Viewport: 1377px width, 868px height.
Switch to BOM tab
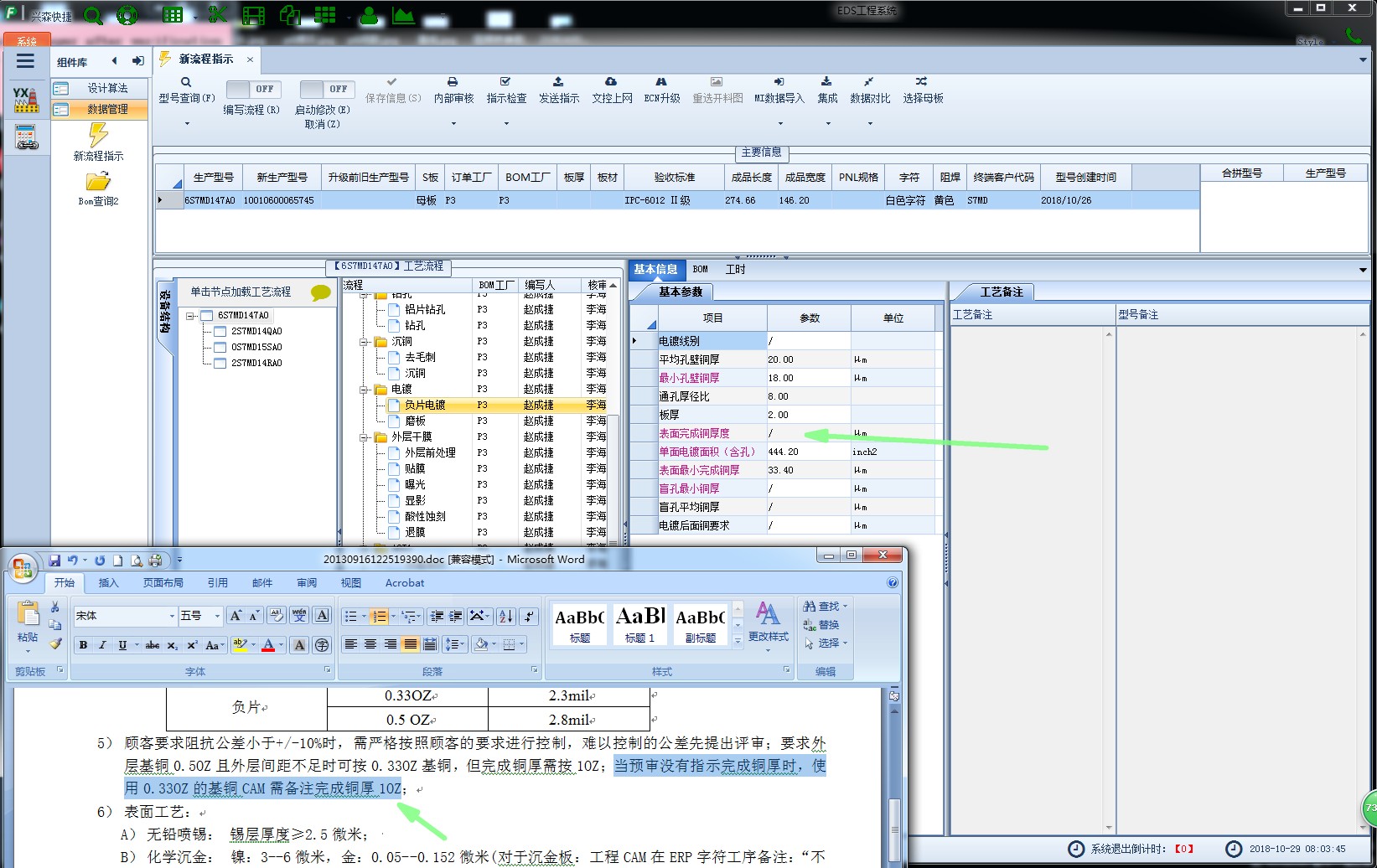(701, 269)
